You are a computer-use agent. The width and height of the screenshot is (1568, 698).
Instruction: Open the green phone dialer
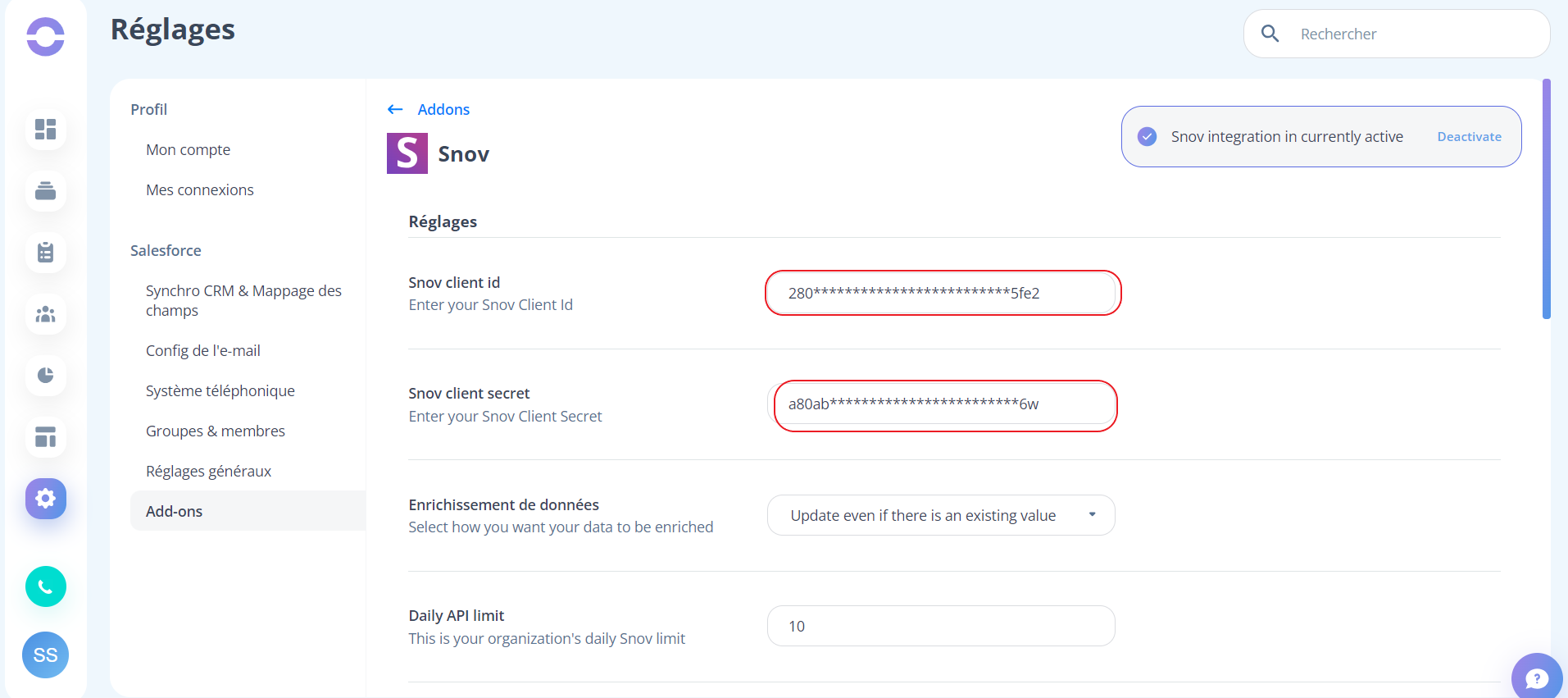[46, 586]
